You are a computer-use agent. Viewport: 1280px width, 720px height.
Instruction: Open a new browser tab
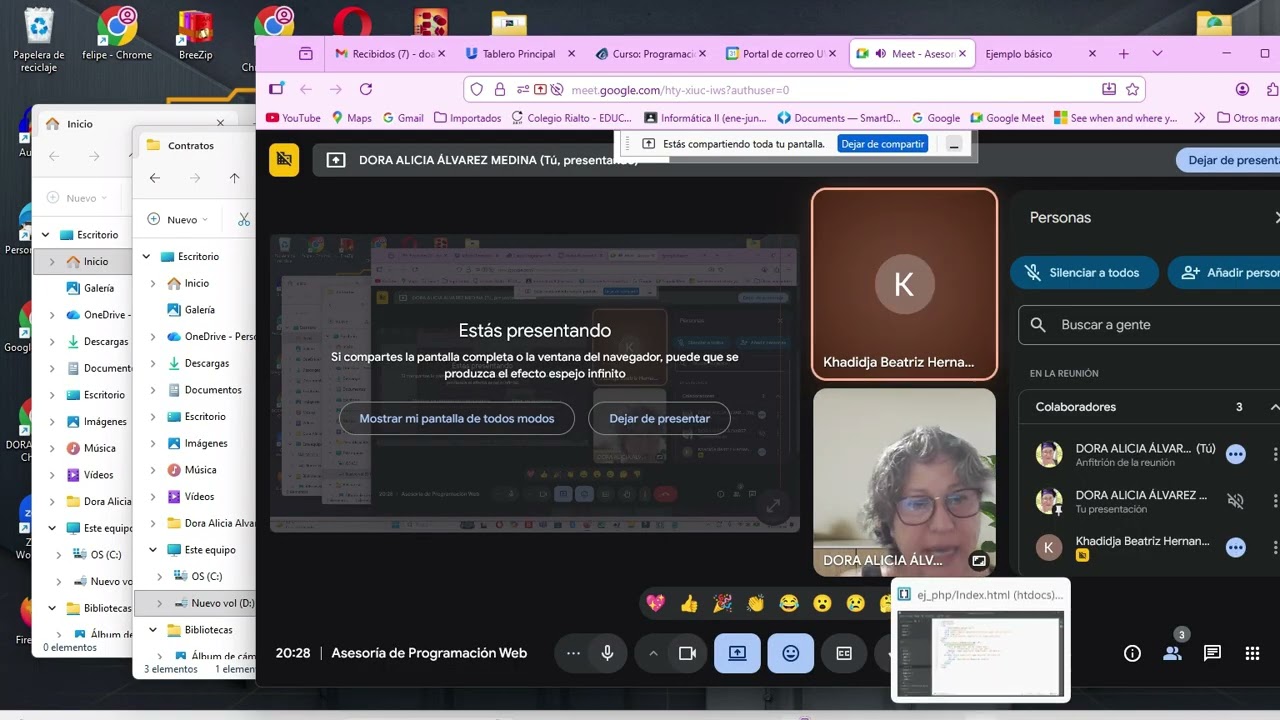(1124, 54)
